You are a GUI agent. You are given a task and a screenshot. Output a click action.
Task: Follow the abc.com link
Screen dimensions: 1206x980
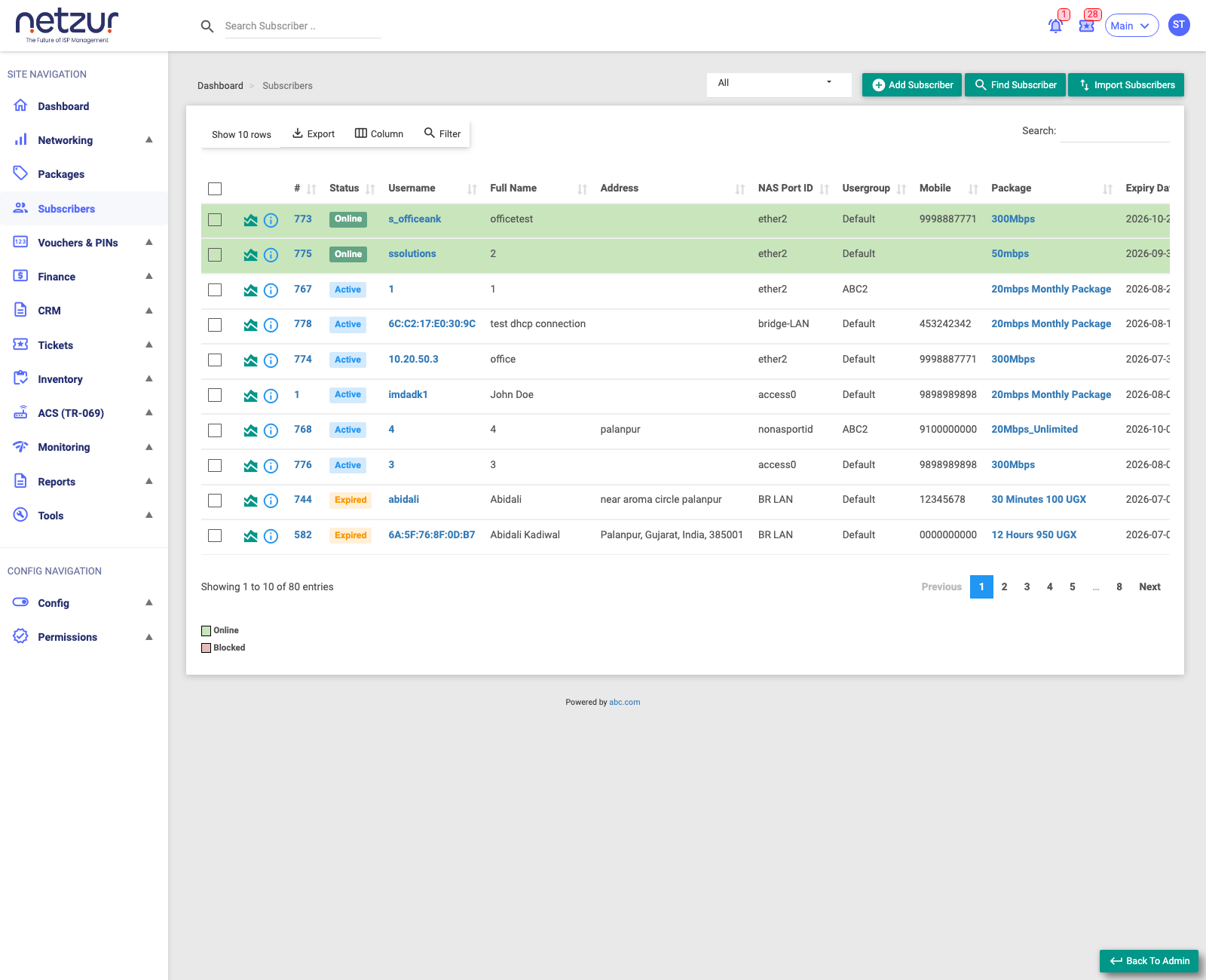point(625,703)
